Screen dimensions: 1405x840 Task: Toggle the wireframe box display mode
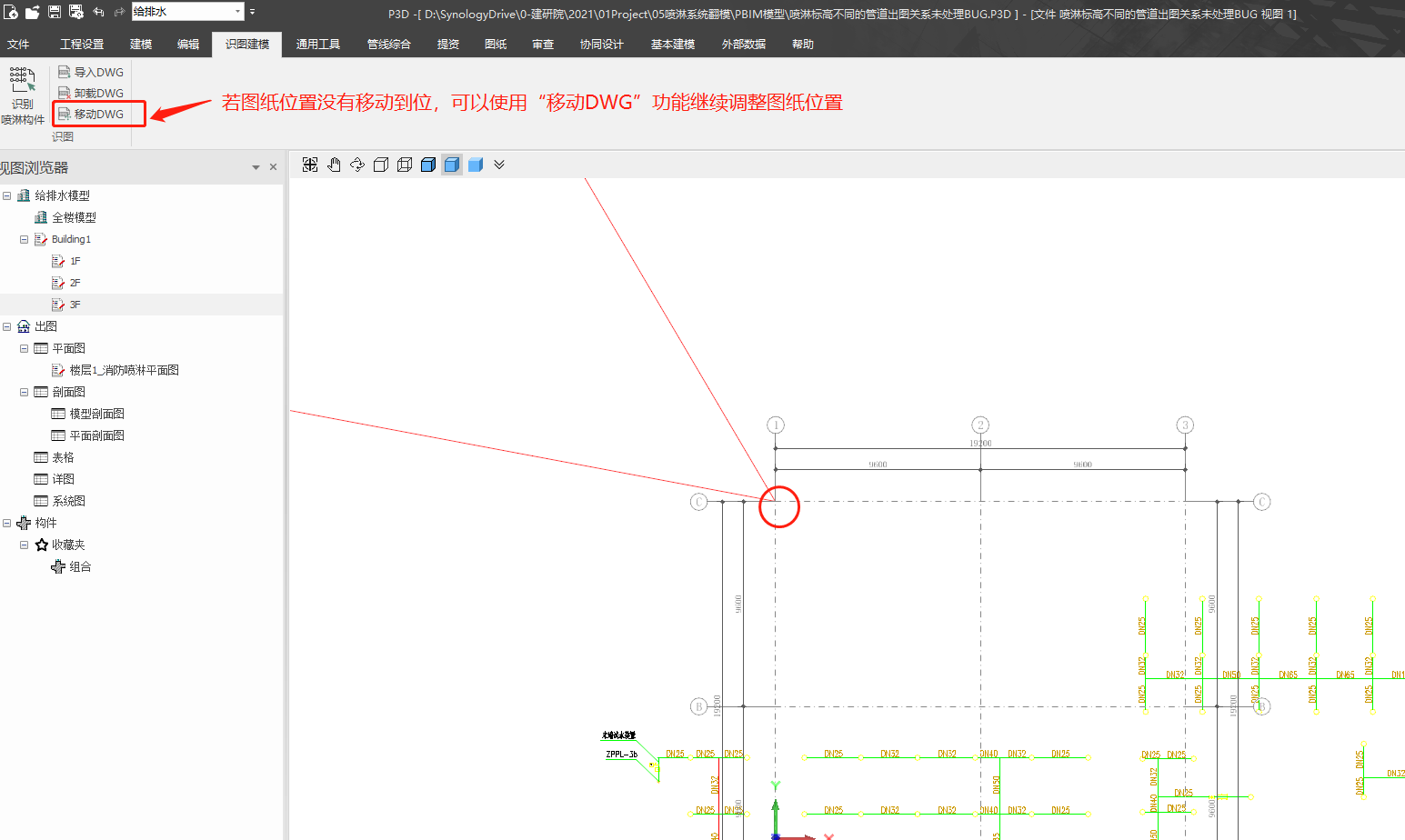click(x=381, y=165)
